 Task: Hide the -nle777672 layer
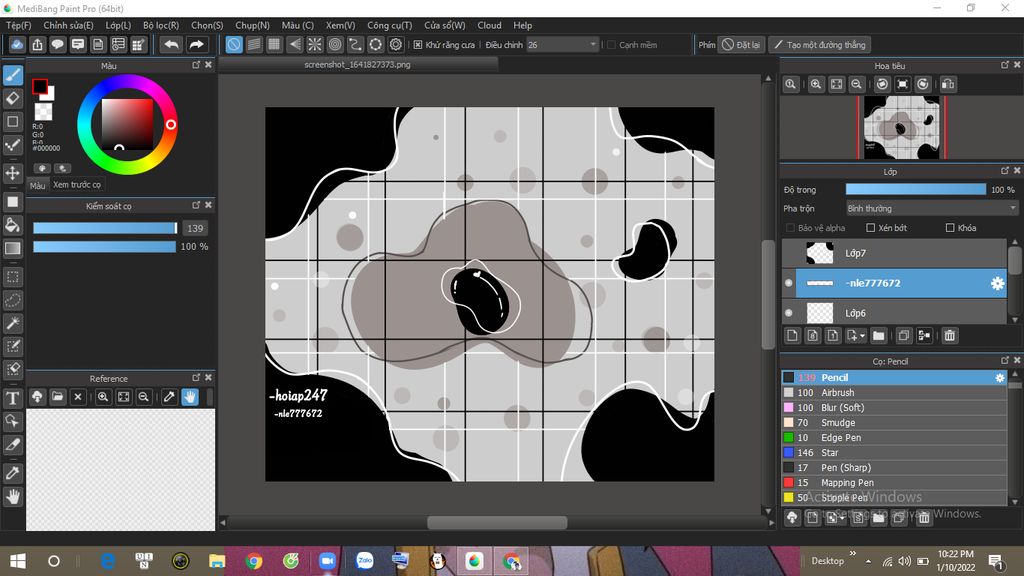click(789, 283)
